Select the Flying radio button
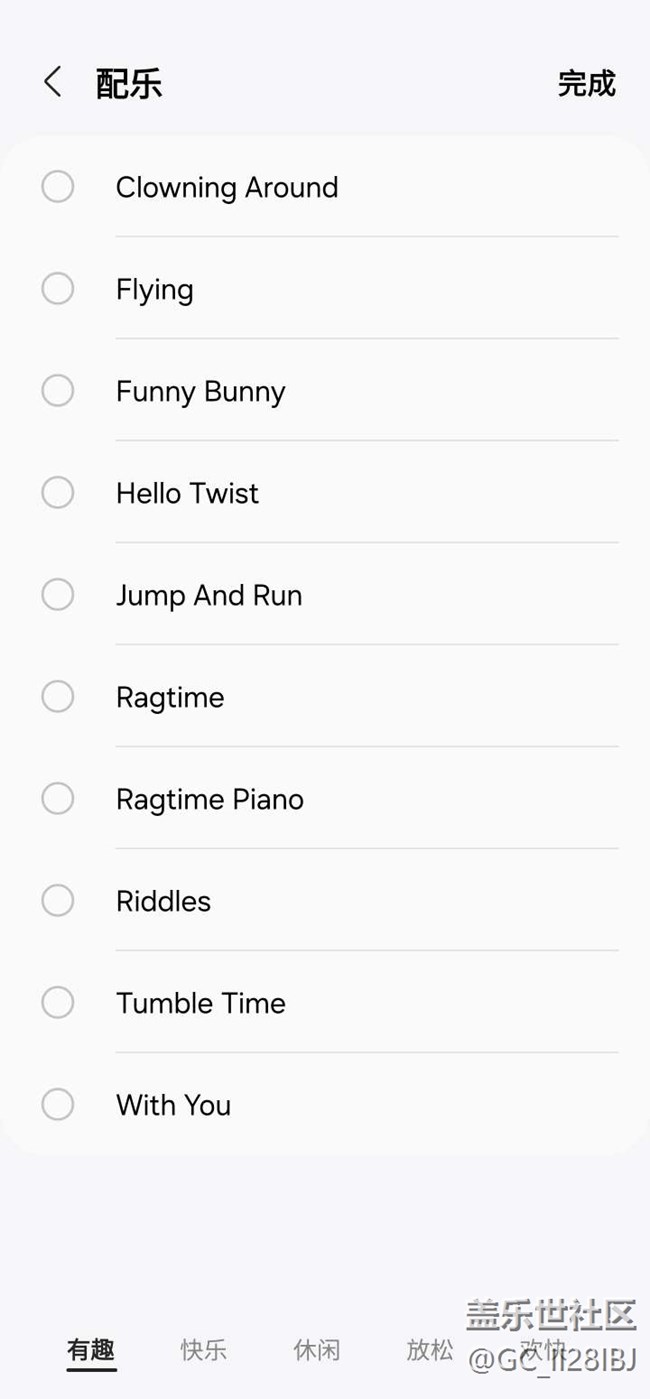Image resolution: width=650 pixels, height=1399 pixels. click(x=58, y=289)
